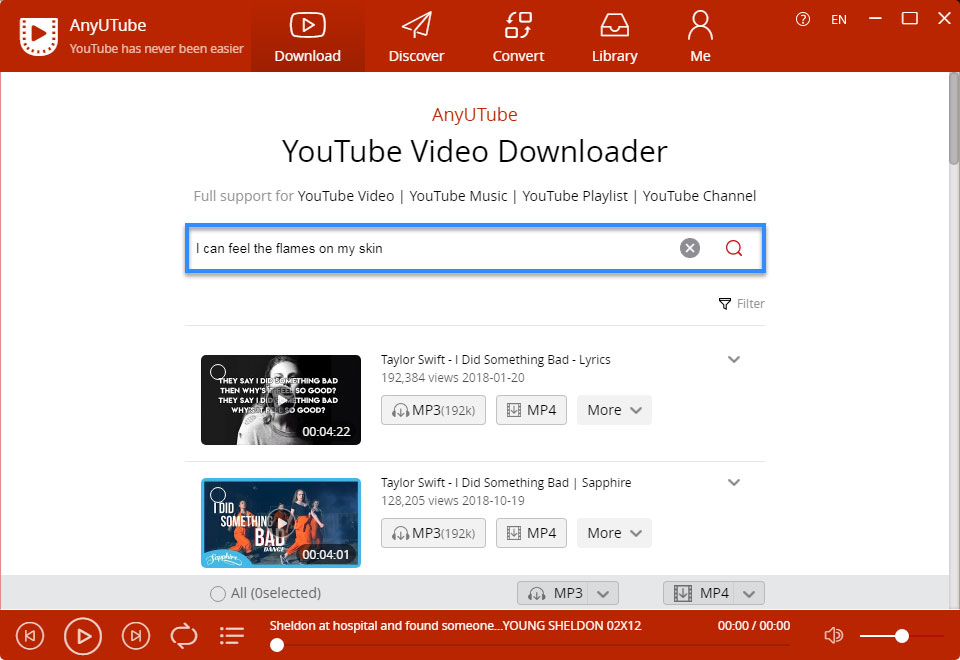Skip to previous track in player

[29, 636]
